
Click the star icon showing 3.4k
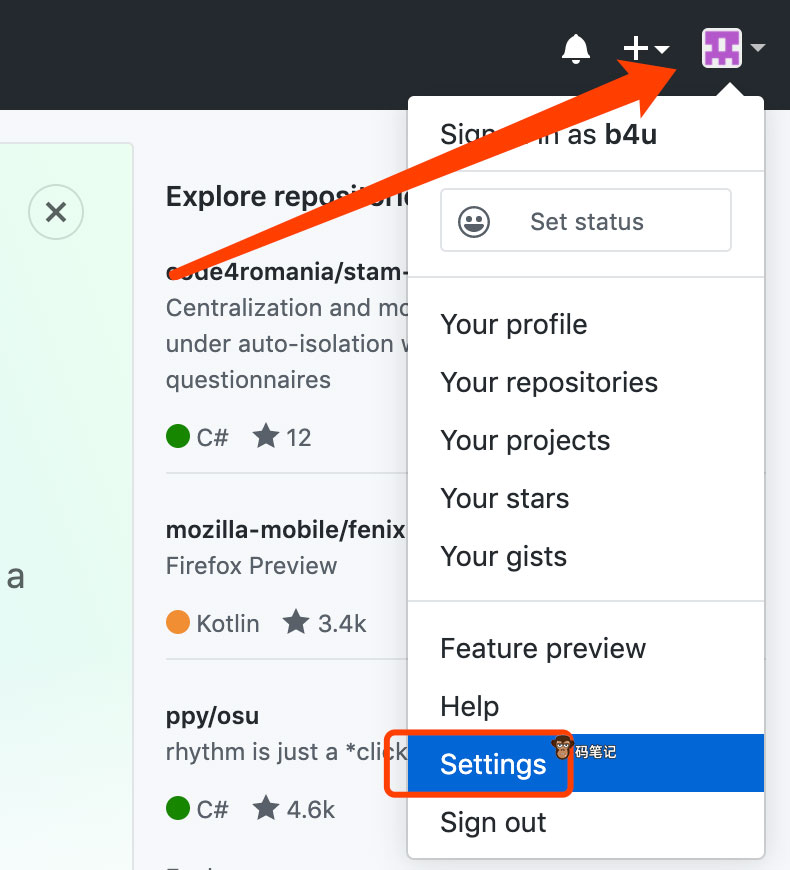(296, 623)
